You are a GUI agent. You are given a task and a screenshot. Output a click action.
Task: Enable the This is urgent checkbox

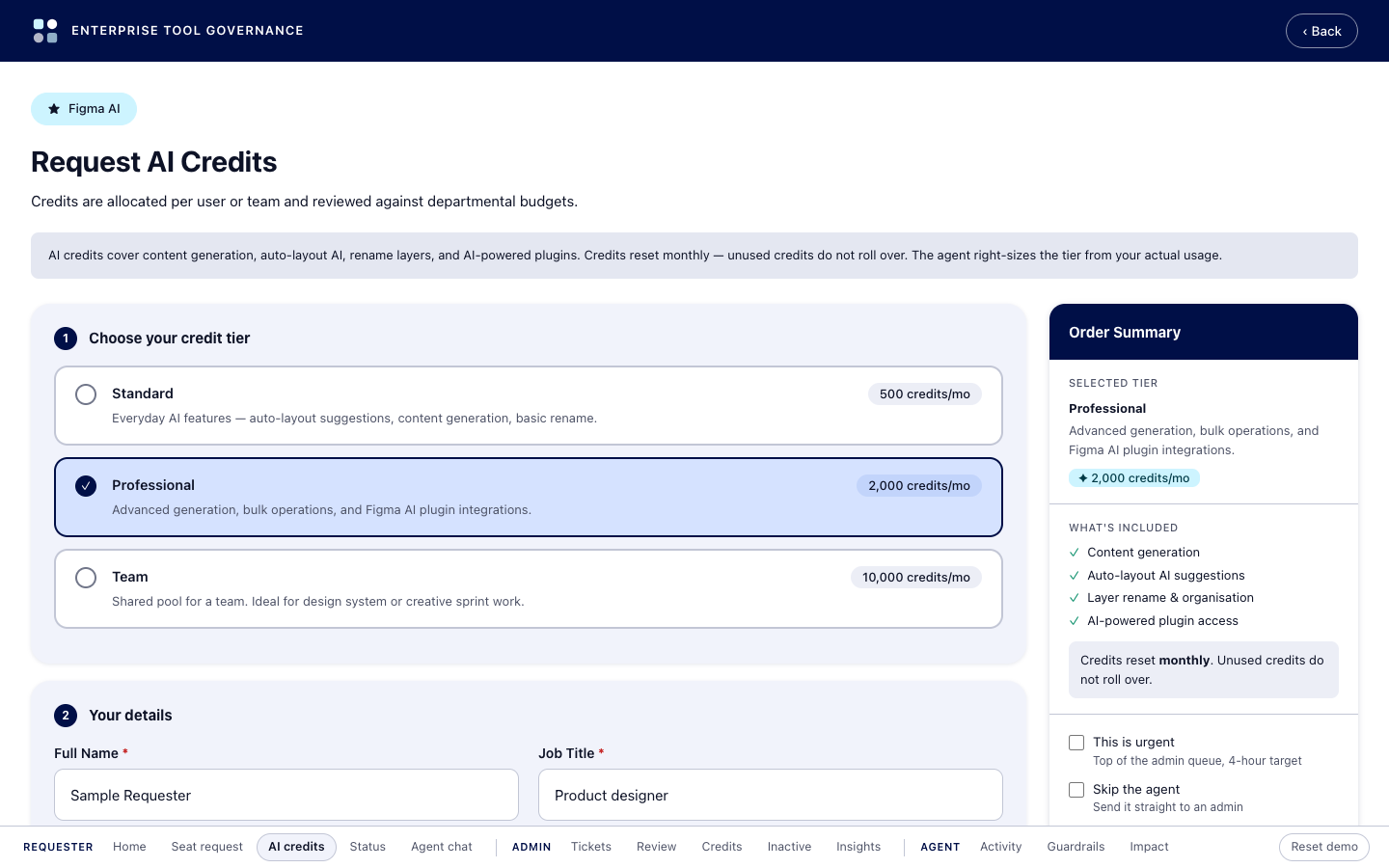1076,743
